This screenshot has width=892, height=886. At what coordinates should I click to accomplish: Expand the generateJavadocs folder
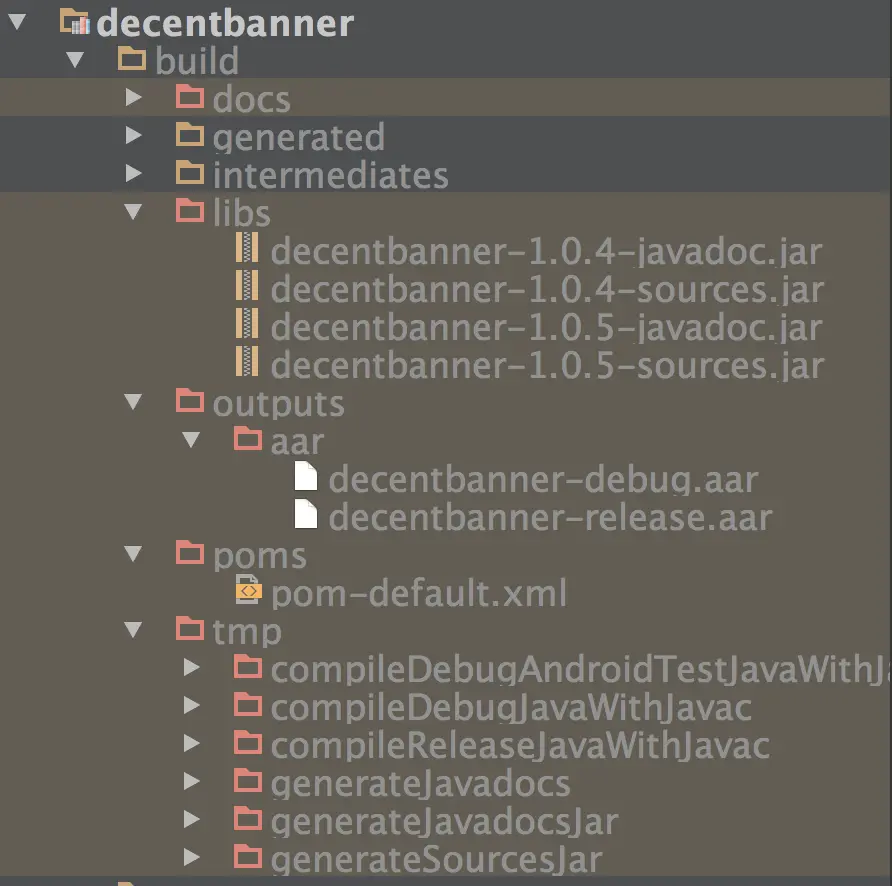pyautogui.click(x=192, y=783)
